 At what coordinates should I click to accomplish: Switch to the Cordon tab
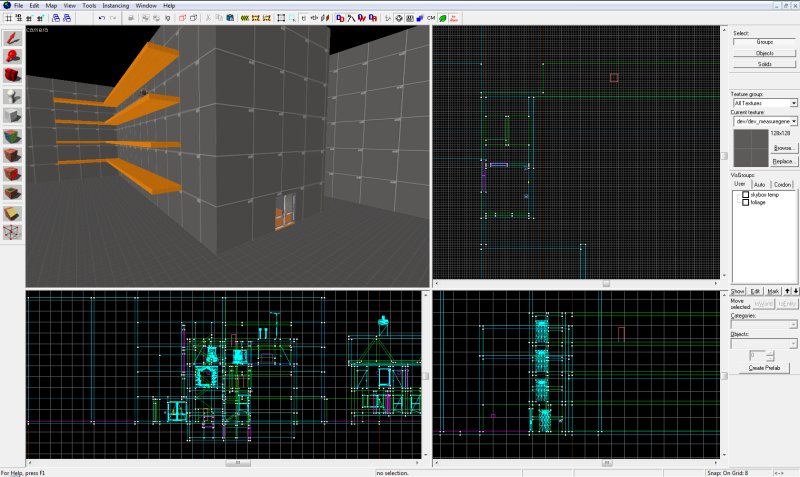pyautogui.click(x=782, y=184)
